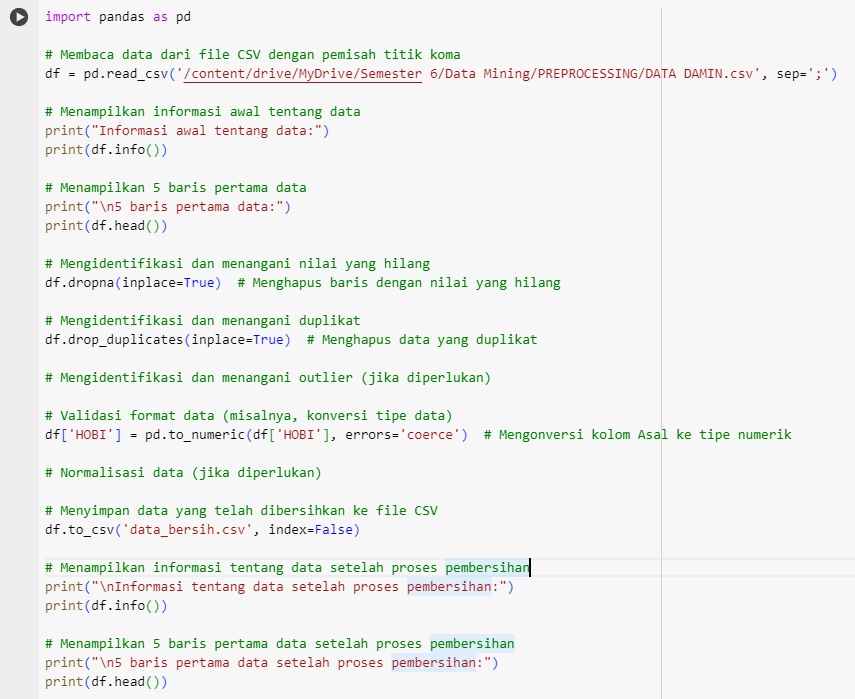
Task: Click the df.drop_duplicates(inplace=True) statement
Action: tap(168, 340)
